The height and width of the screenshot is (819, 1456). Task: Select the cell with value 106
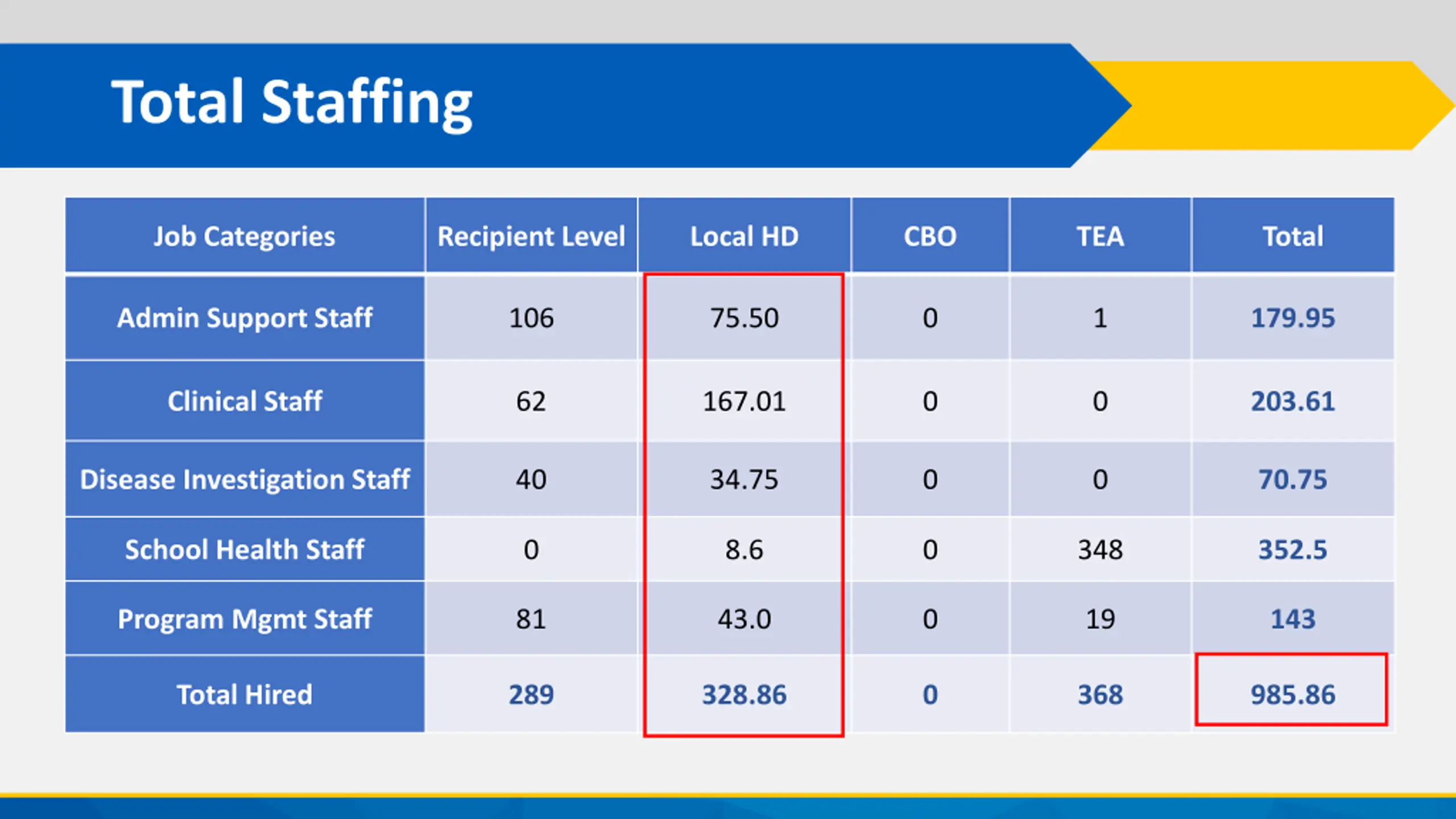(531, 317)
